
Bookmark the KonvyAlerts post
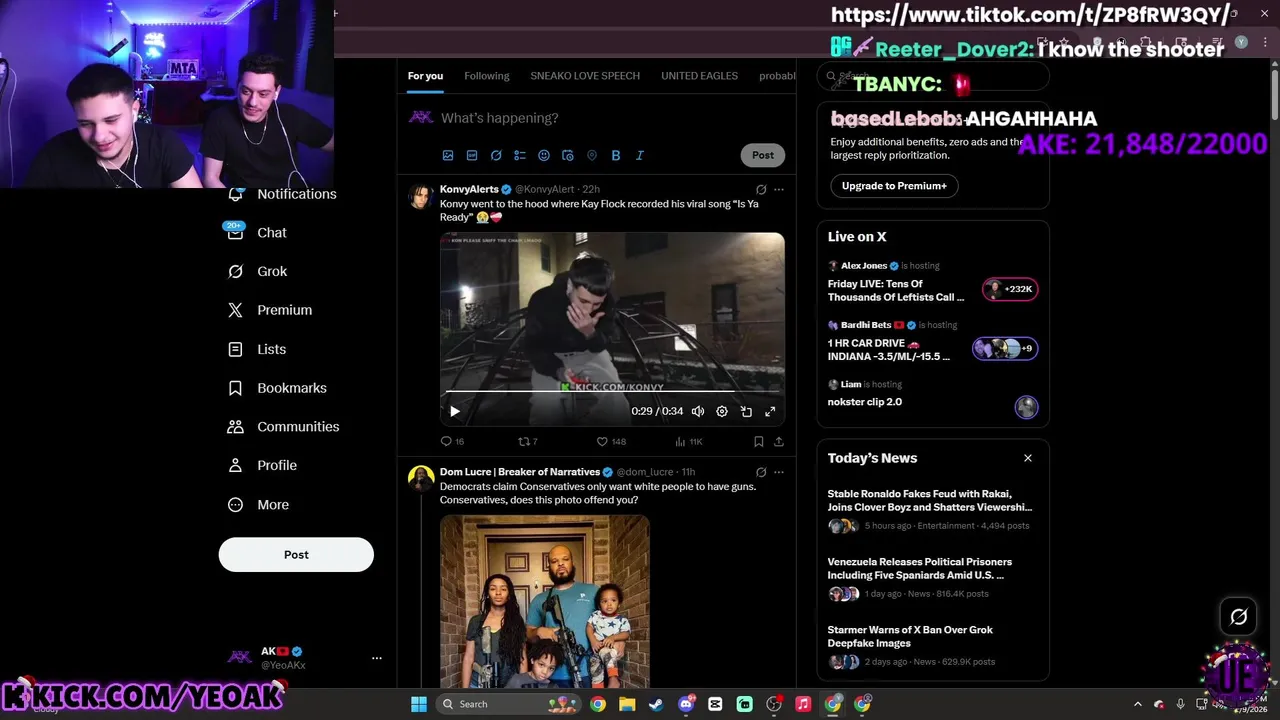(759, 441)
